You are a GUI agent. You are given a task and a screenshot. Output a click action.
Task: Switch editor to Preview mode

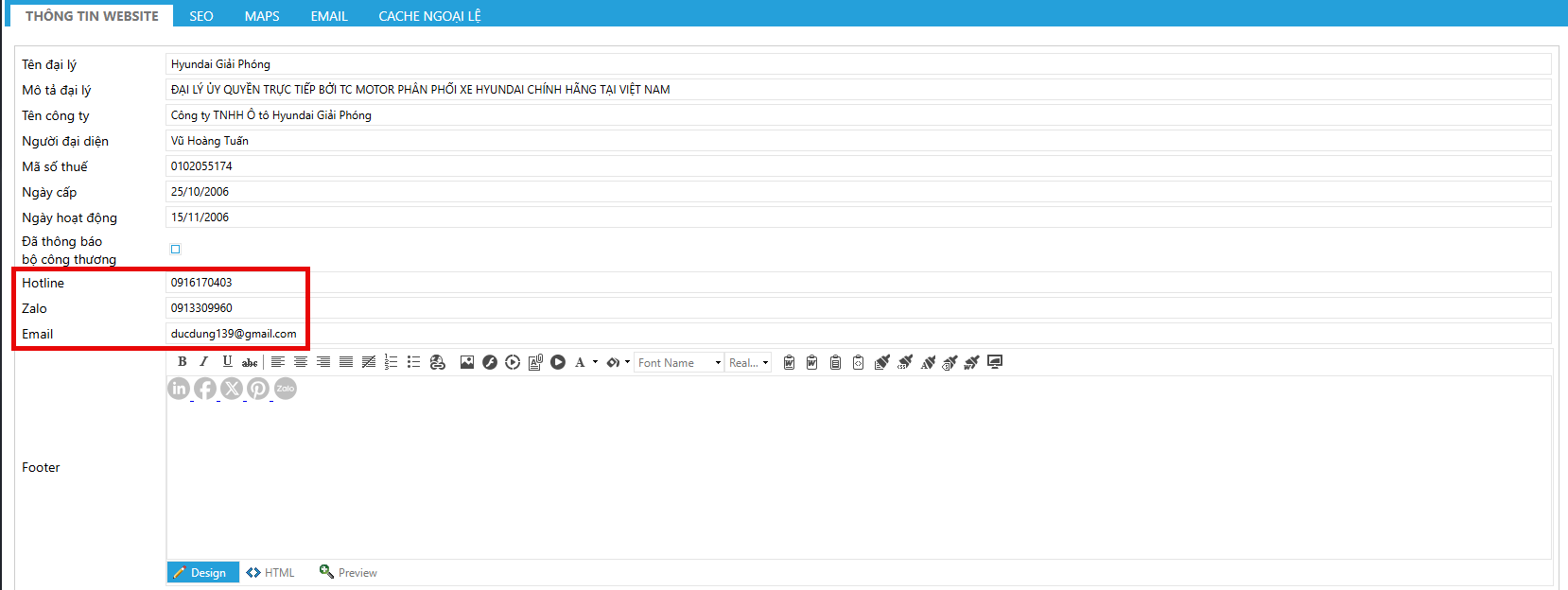(x=348, y=573)
